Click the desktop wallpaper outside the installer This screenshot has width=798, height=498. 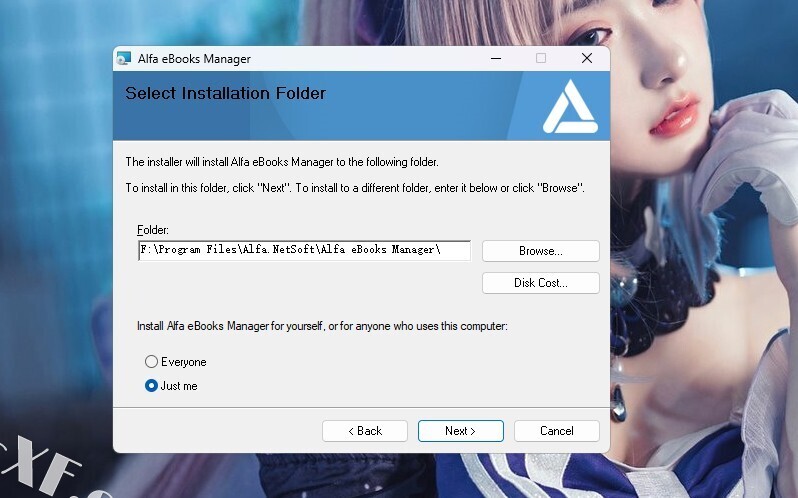(700, 250)
